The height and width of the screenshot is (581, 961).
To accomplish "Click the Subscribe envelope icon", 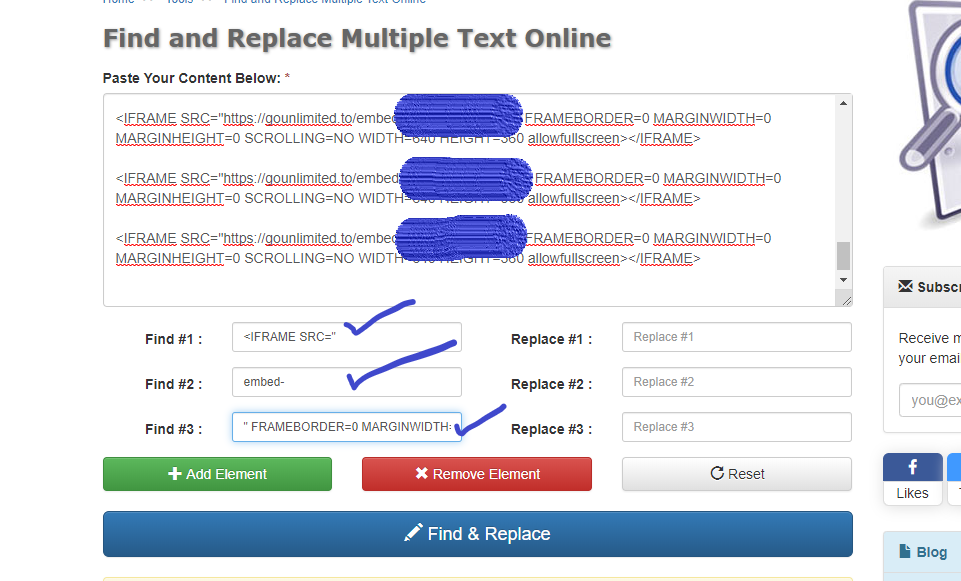I will pos(905,287).
